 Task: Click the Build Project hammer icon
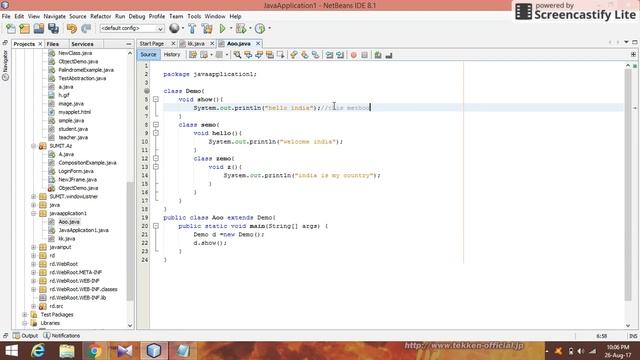coord(192,29)
